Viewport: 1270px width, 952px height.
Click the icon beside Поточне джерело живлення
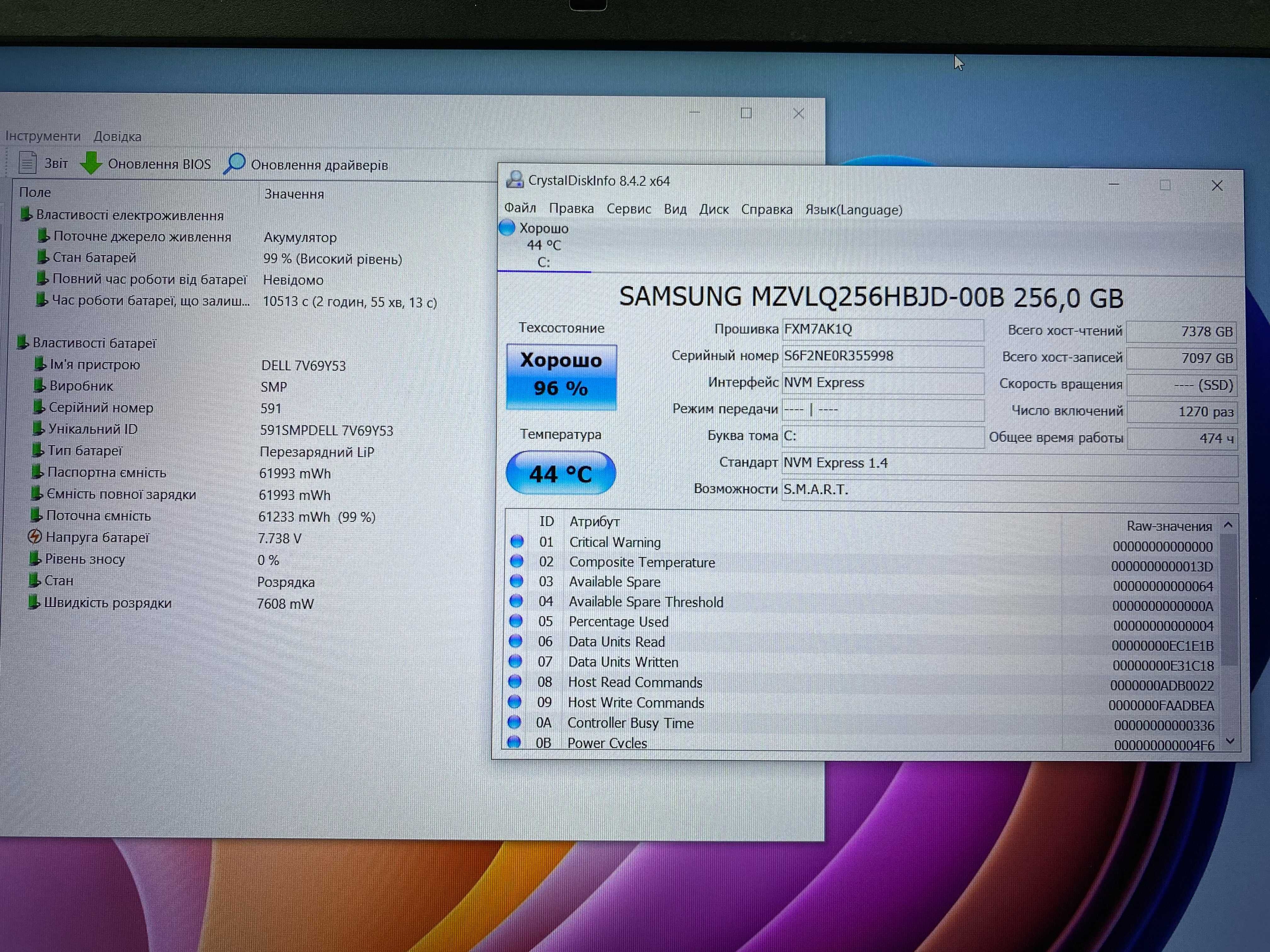click(43, 235)
